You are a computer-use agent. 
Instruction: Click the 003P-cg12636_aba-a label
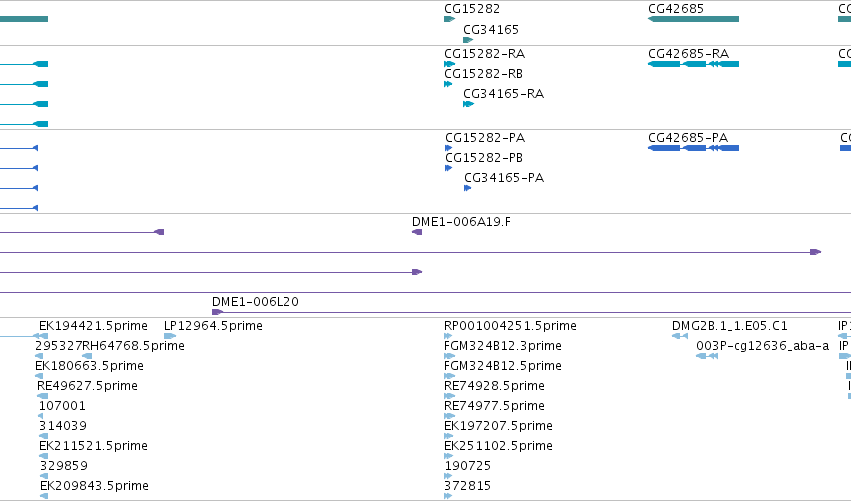click(x=763, y=346)
